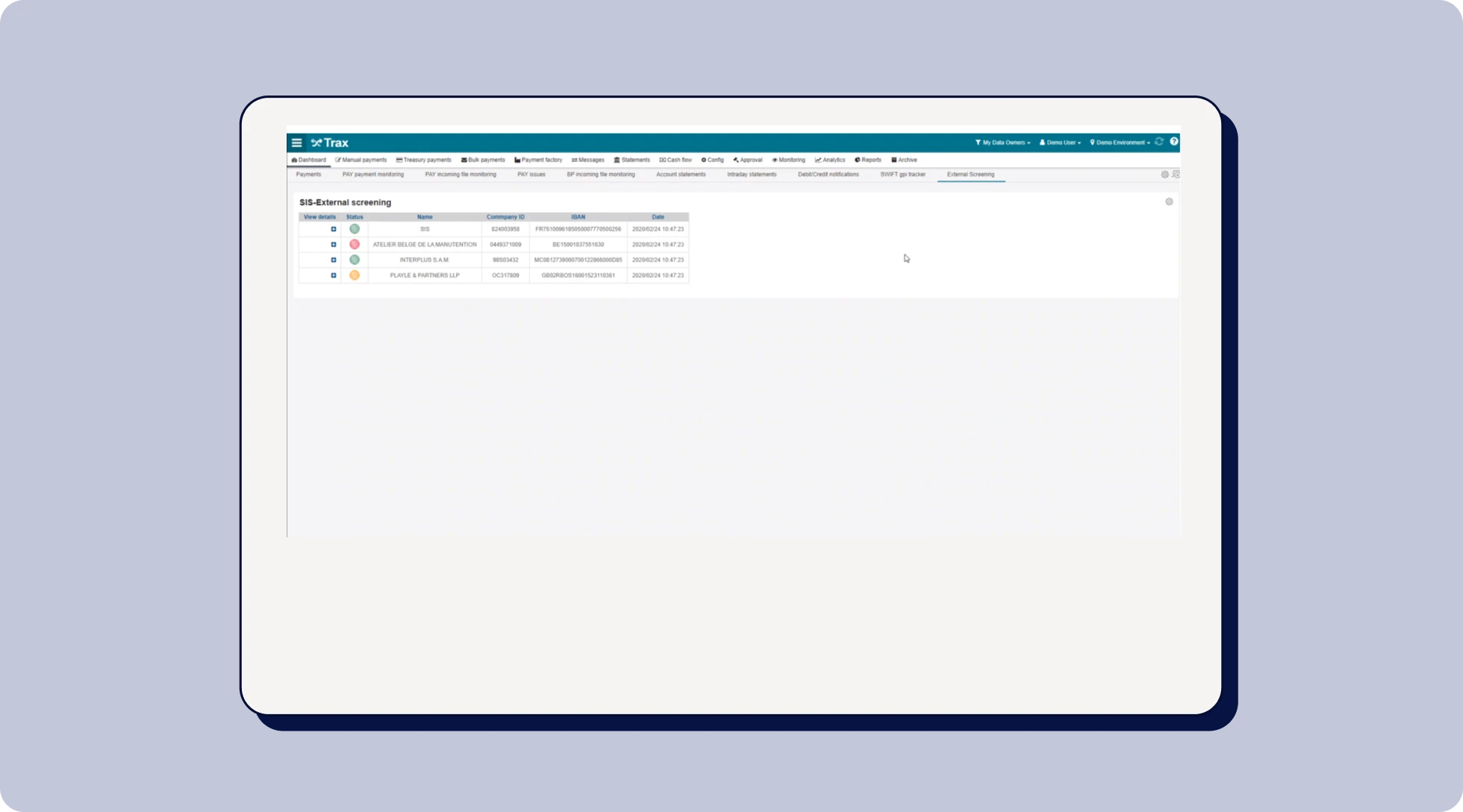Switch to SWIFT gpi tracker tab

[x=902, y=175]
